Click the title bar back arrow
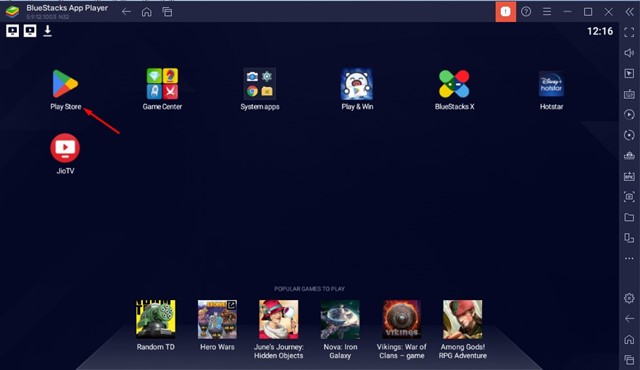 coord(127,12)
